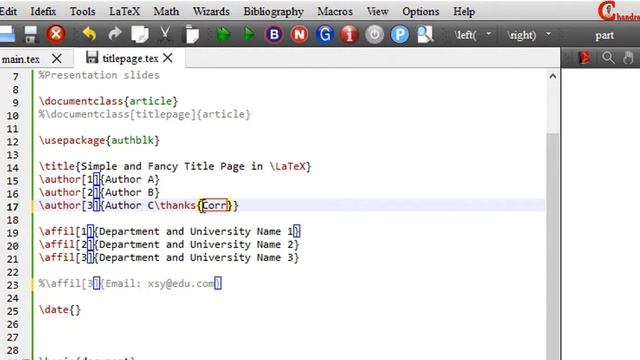Stop compilation with grey power icon
The height and width of the screenshot is (360, 640).
375,34
